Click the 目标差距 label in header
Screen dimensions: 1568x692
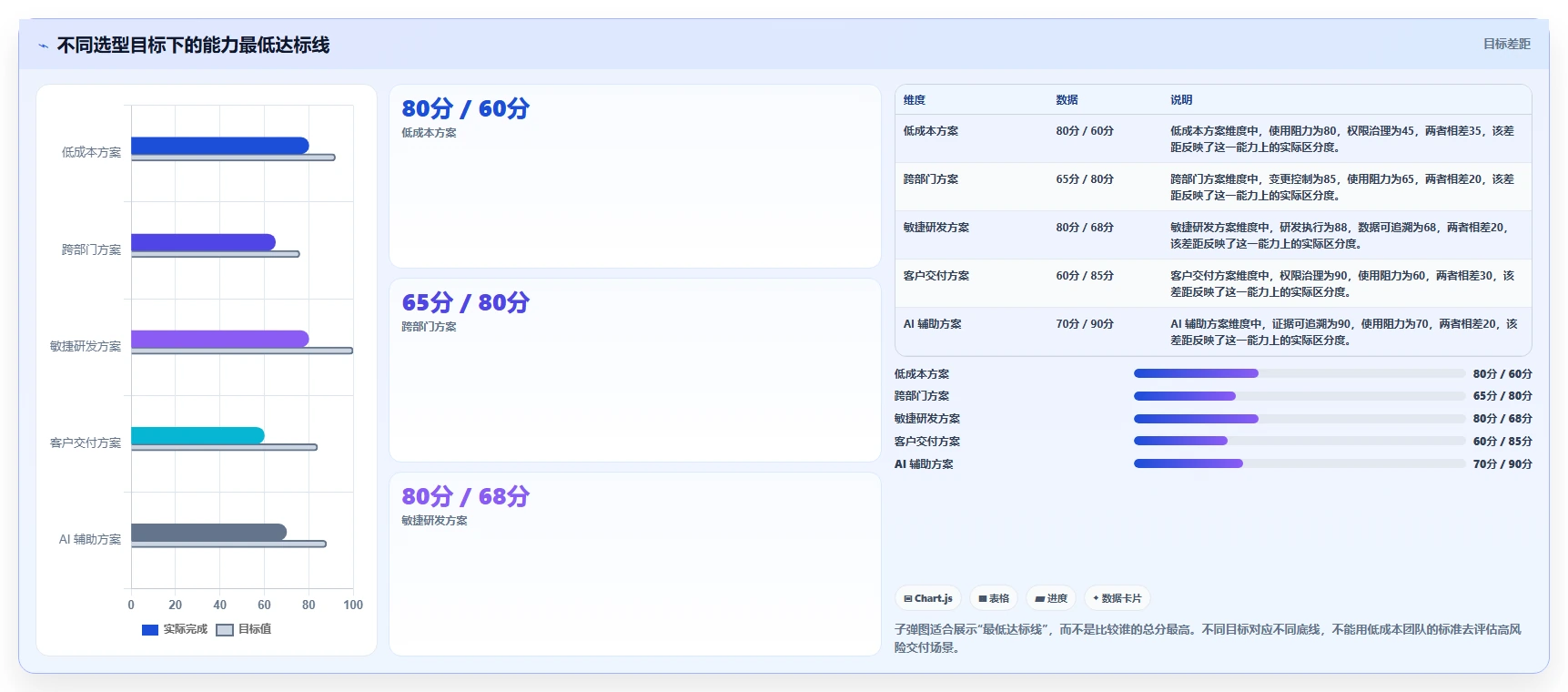[x=1506, y=44]
